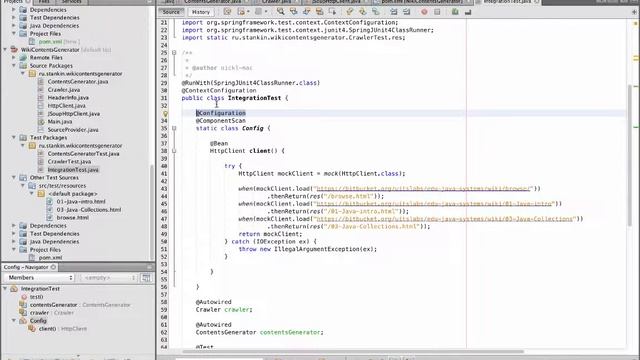Click the editor horizontal scrollbar

tap(353, 351)
